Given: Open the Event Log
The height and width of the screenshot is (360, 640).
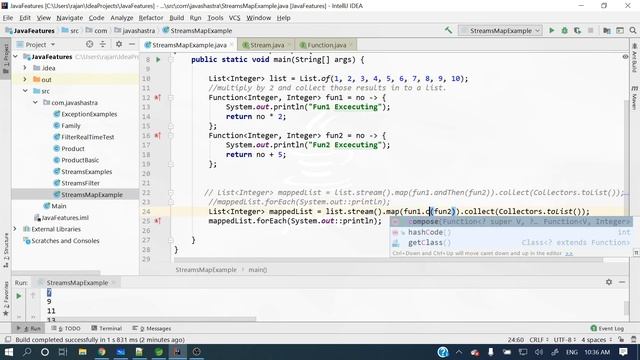Looking at the screenshot, I should [607, 328].
